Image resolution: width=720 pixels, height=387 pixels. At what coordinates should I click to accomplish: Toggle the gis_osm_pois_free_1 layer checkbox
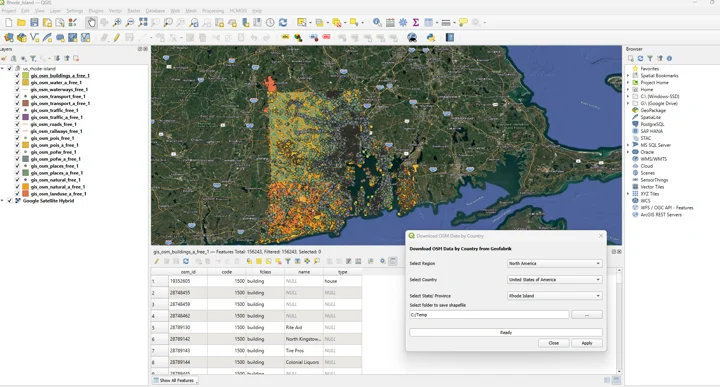[x=17, y=138]
